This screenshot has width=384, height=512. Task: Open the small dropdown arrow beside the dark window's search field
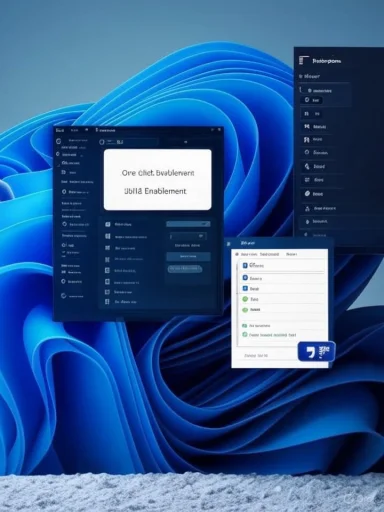point(186,142)
